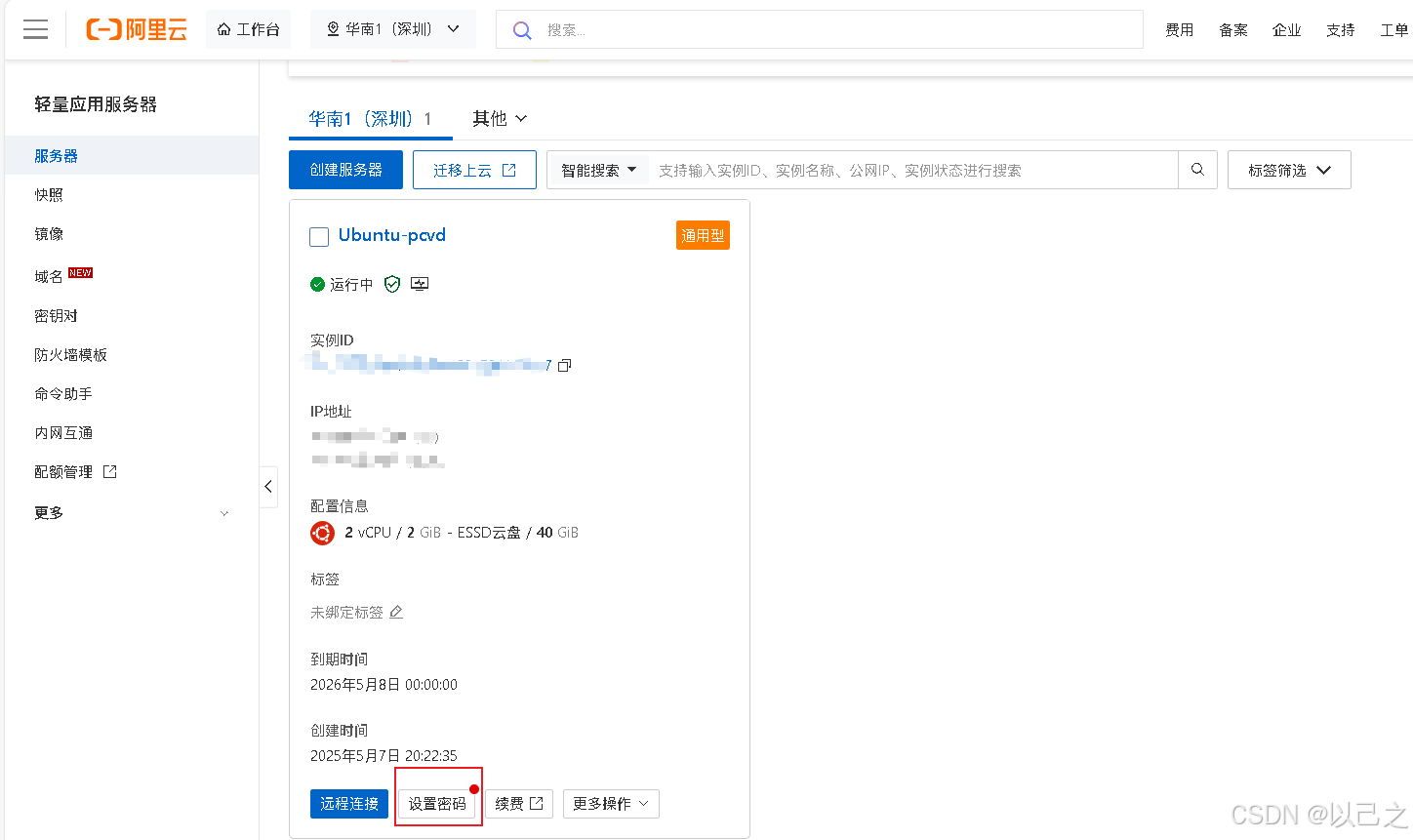
Task: Open the 更多操作 dropdown
Action: coord(611,804)
